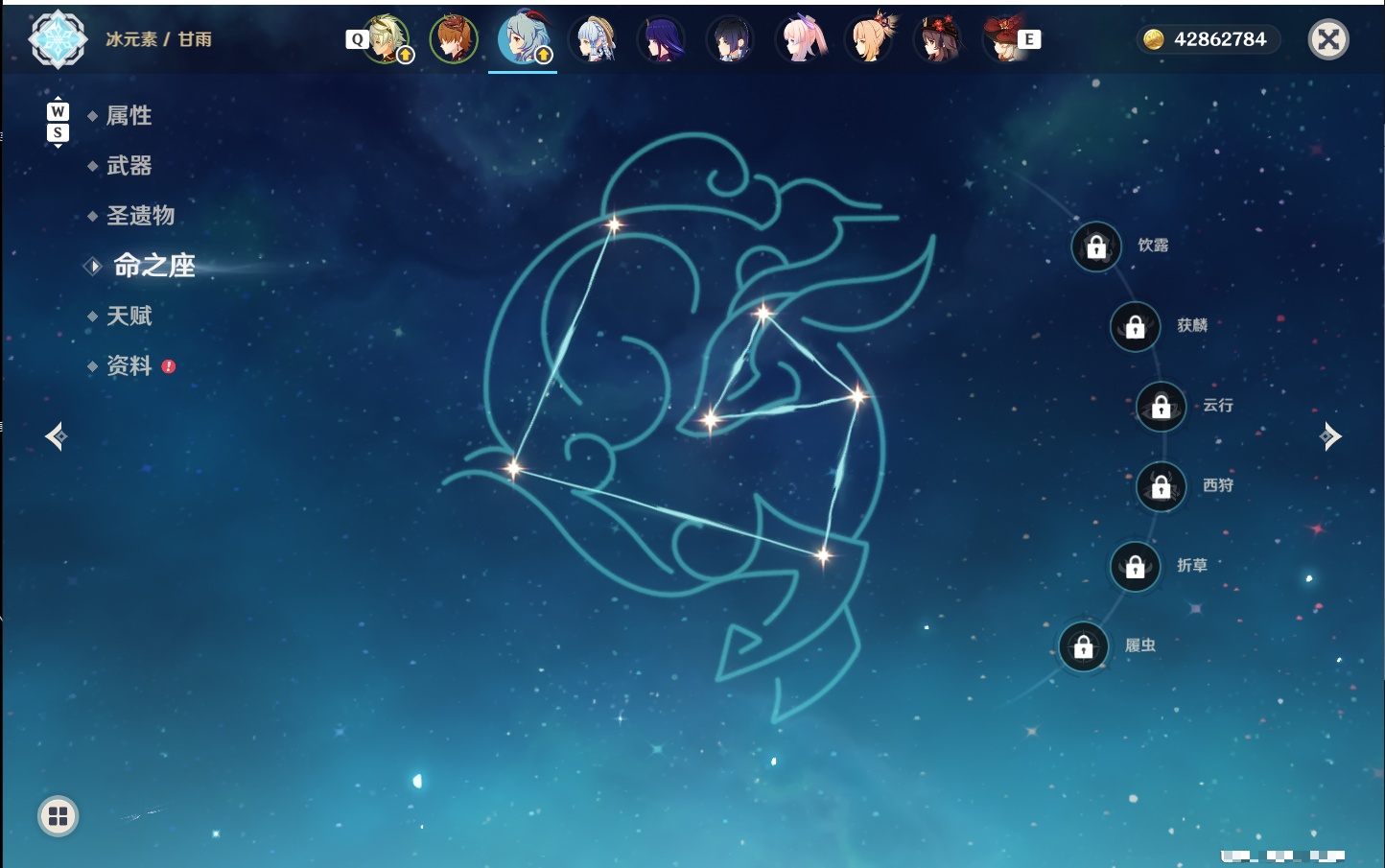Image resolution: width=1385 pixels, height=868 pixels.
Task: Open the 圣遗物 artifacts tab
Action: coord(140,216)
